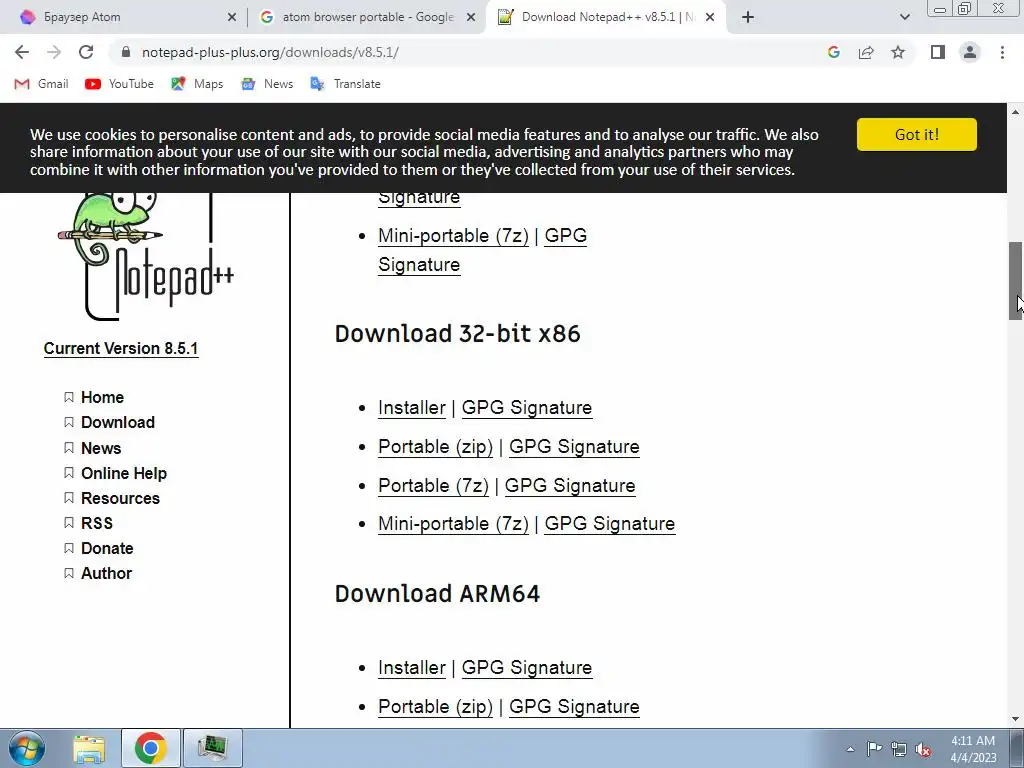This screenshot has height=768, width=1024.
Task: Click the Google icon in address bar
Action: (x=834, y=52)
